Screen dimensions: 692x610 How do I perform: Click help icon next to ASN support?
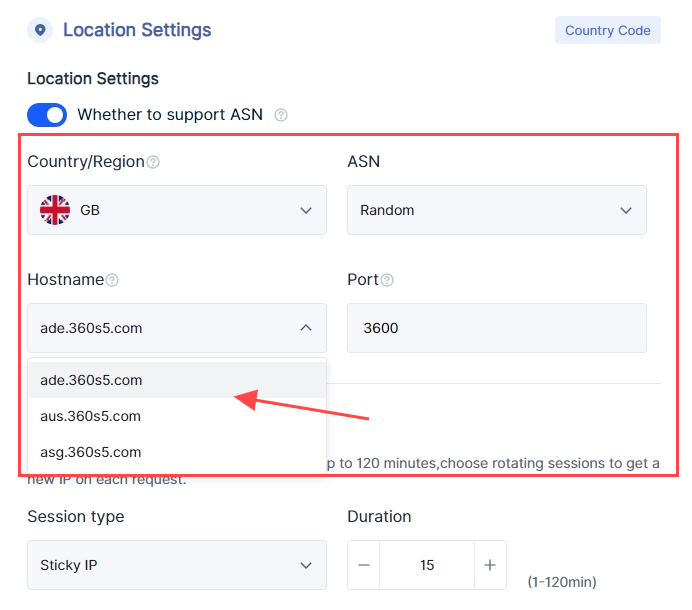281,115
